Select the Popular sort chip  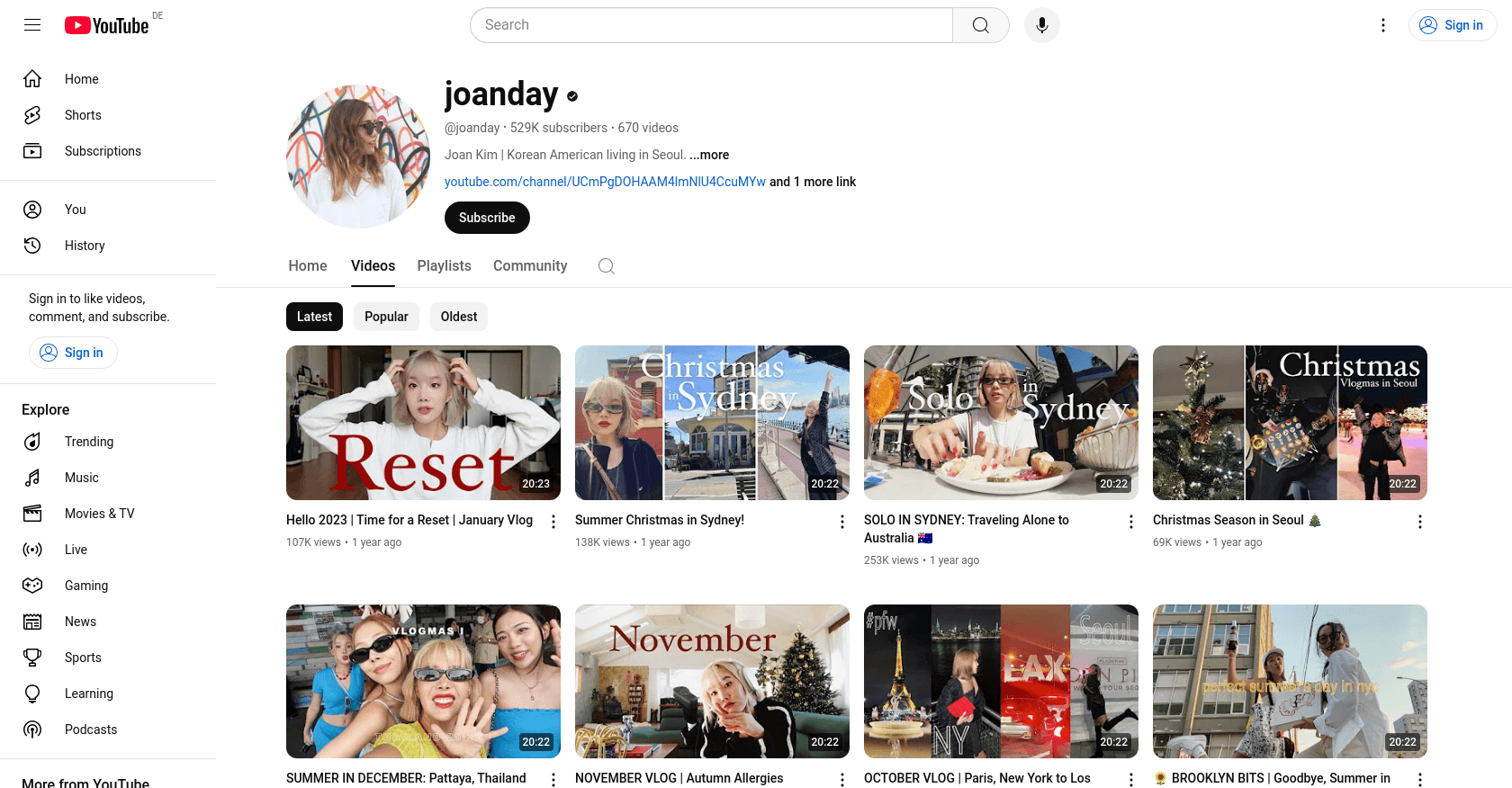[386, 317]
